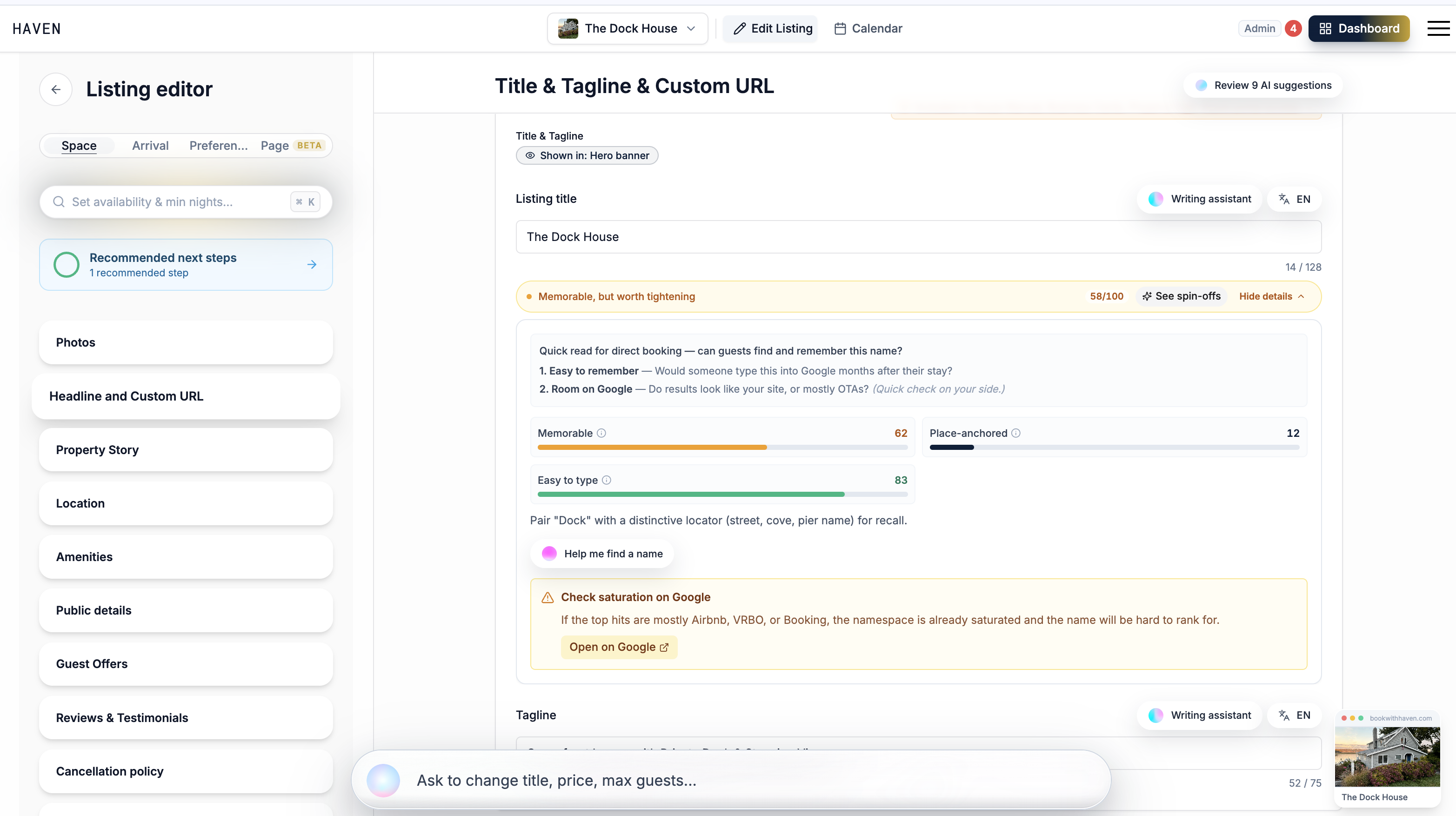Viewport: 1456px width, 816px height.
Task: Toggle the Shown in: Hero banner pill
Action: click(587, 155)
